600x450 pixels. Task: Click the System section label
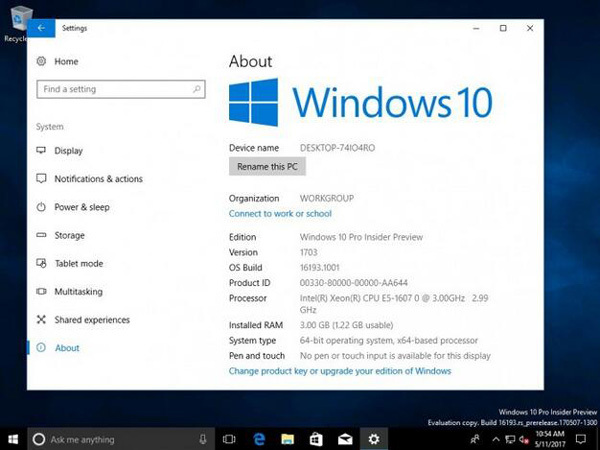50,127
